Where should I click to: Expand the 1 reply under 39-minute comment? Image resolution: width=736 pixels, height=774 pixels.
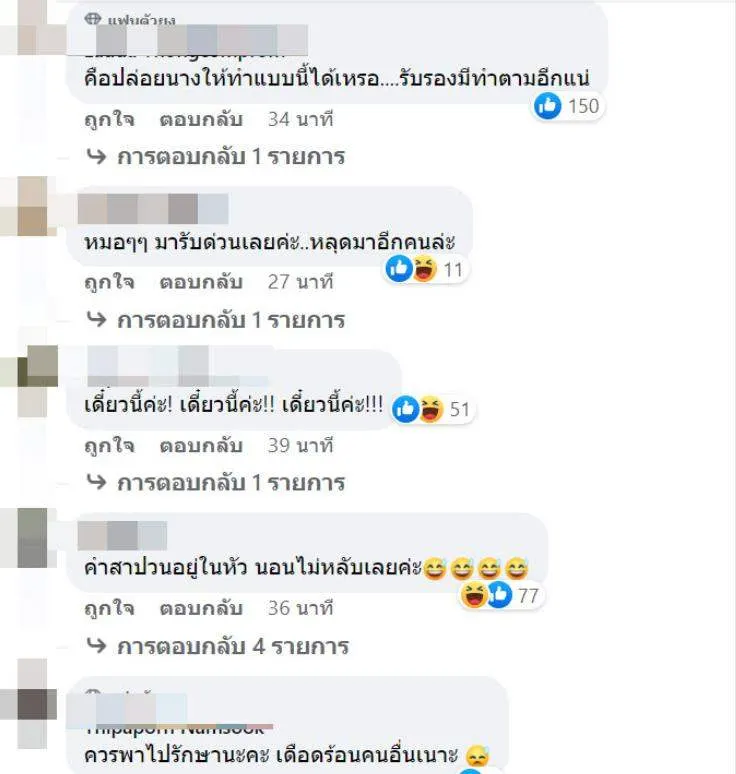point(216,483)
